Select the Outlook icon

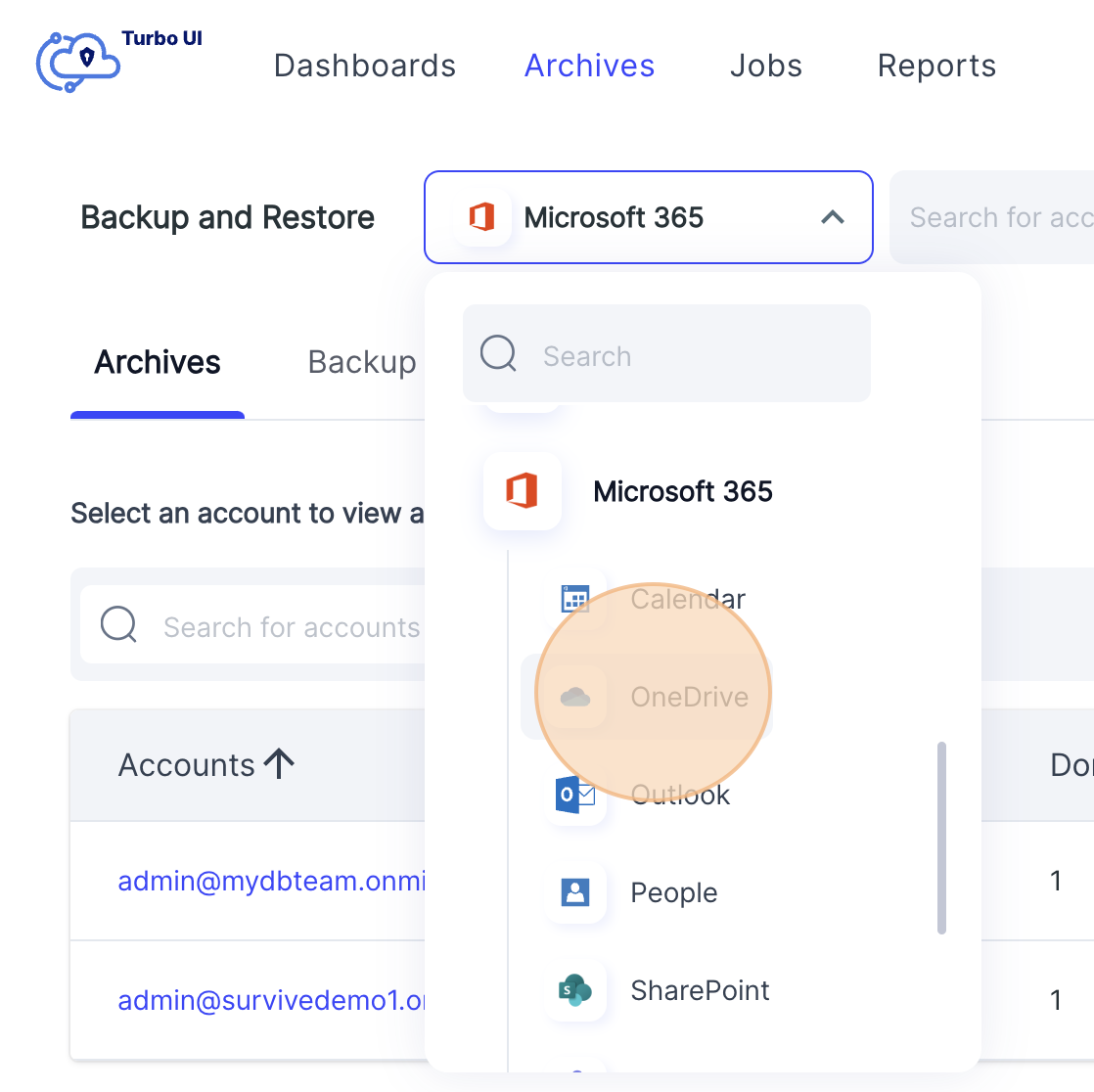(x=576, y=795)
